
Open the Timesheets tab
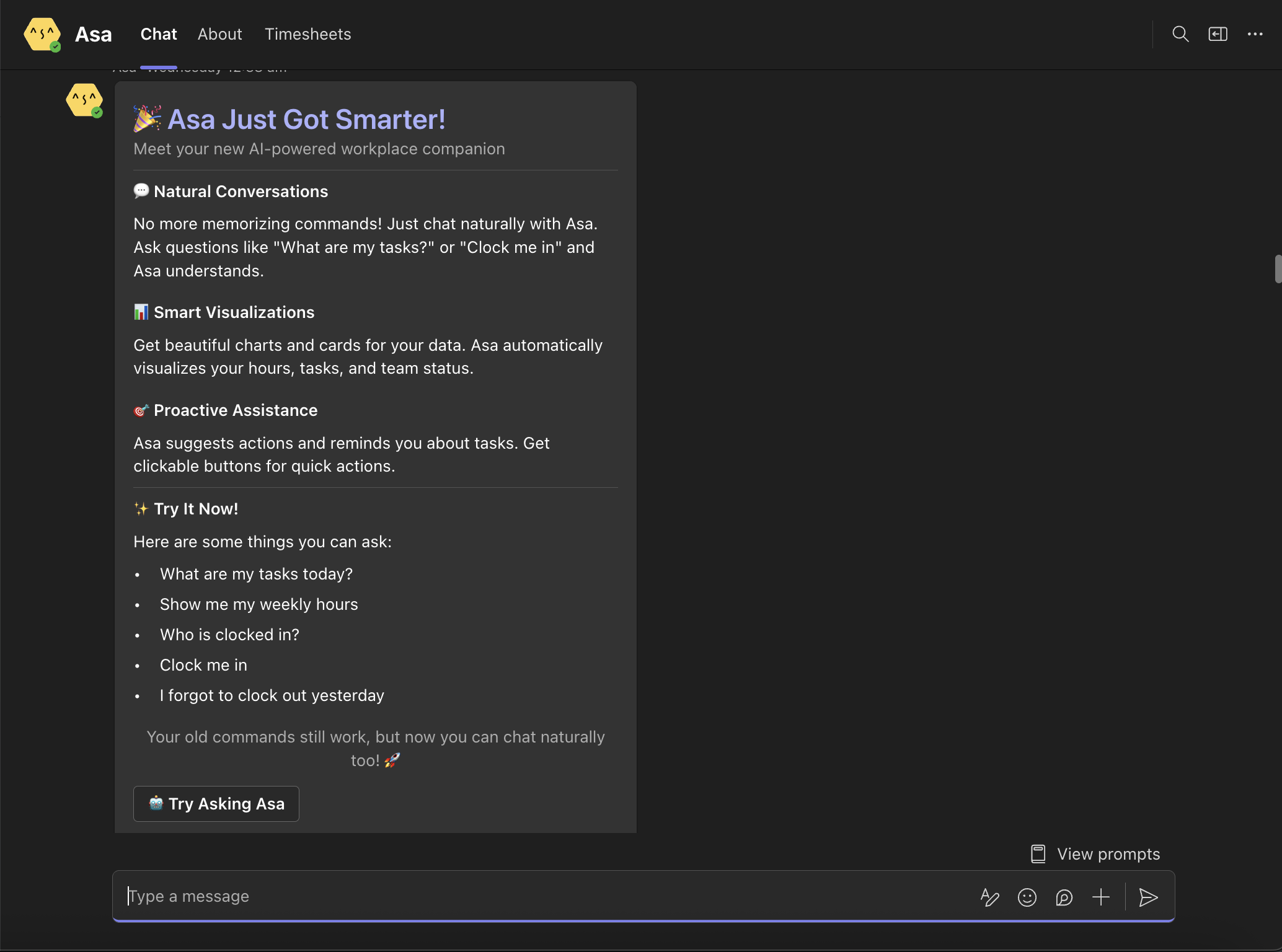coord(307,34)
